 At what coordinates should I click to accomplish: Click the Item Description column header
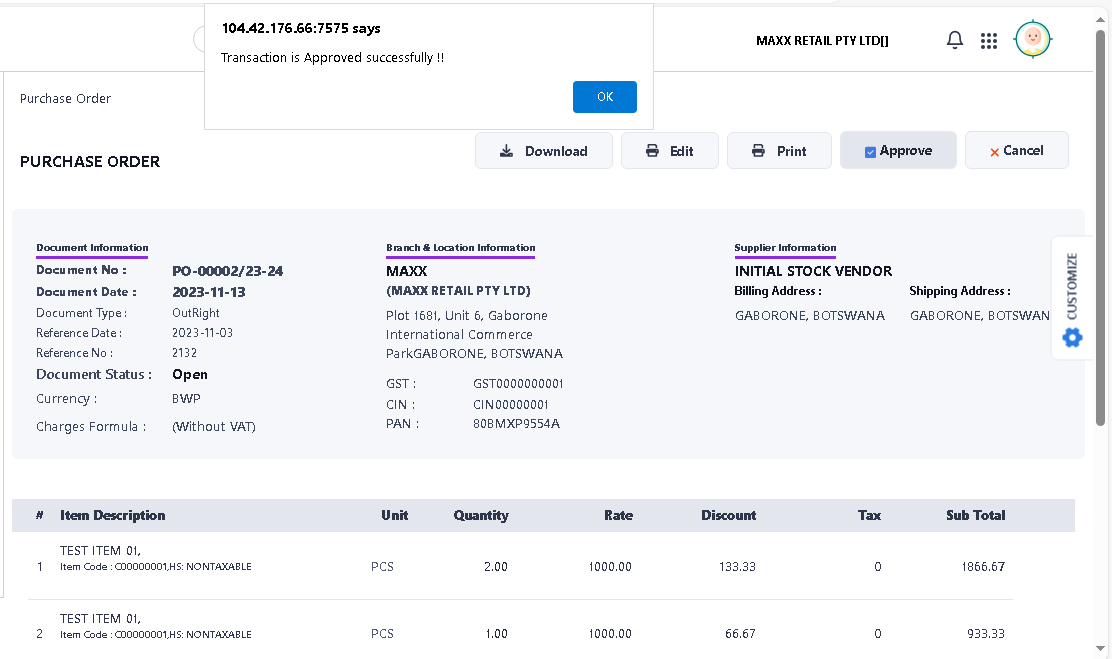(112, 516)
